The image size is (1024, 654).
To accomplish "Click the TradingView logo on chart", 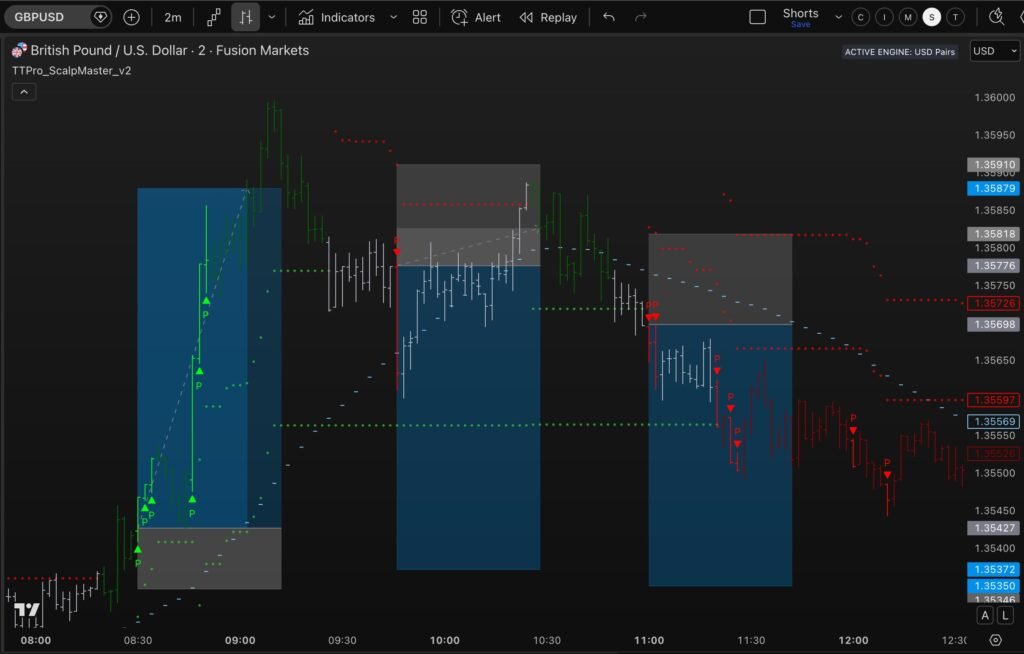I will point(27,609).
